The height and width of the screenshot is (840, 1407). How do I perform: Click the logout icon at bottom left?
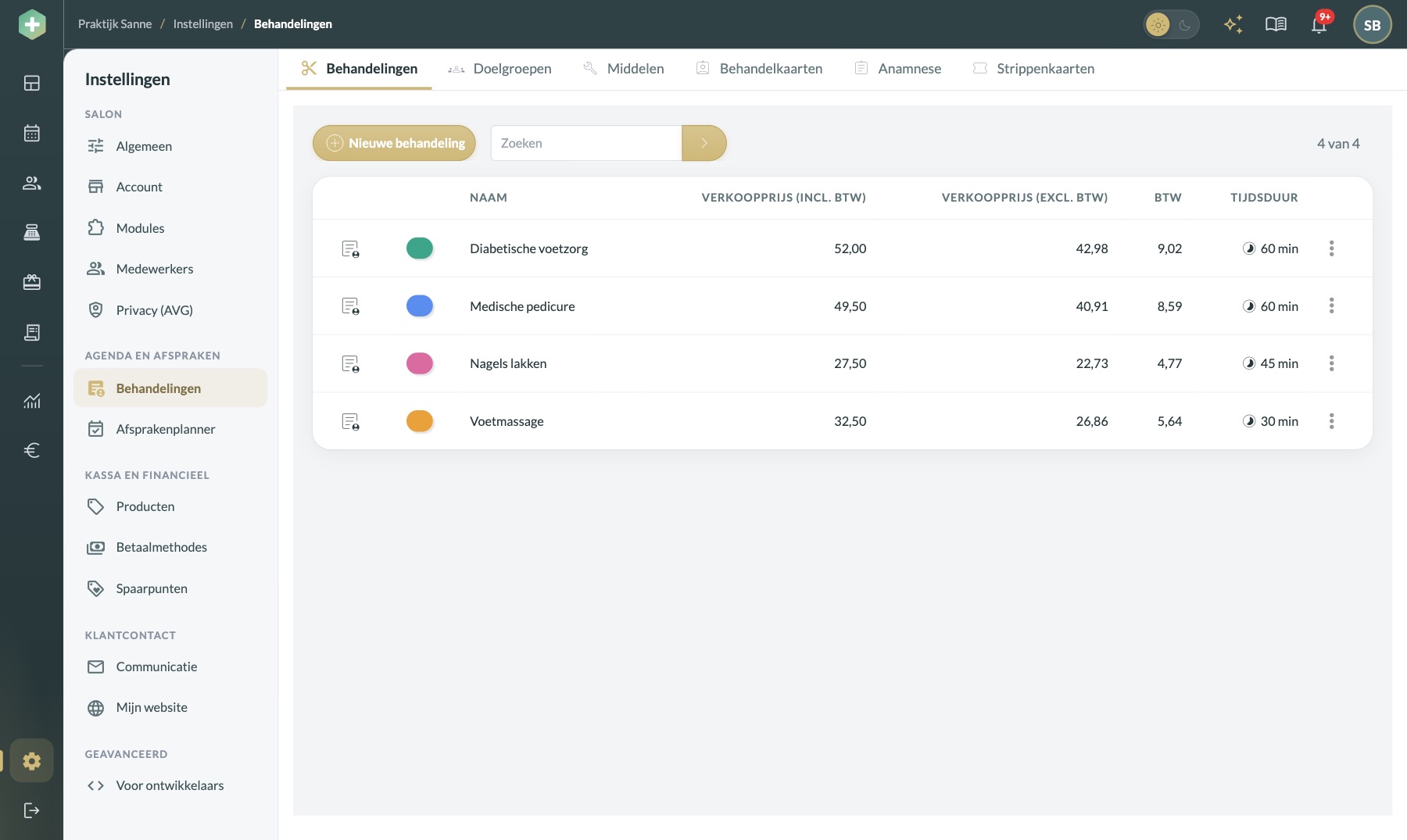32,810
